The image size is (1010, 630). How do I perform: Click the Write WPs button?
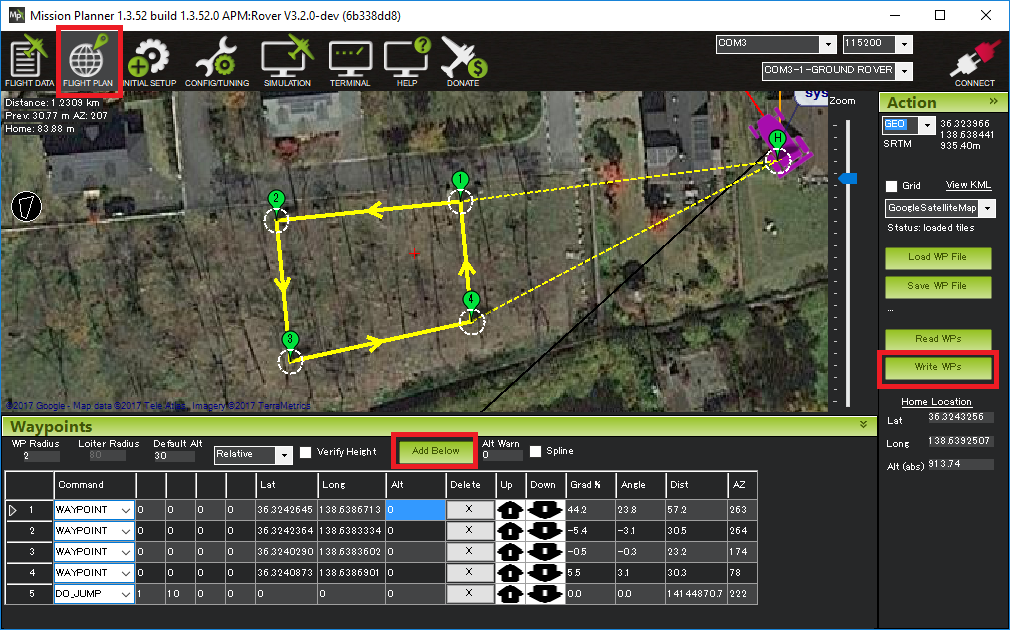coord(938,367)
